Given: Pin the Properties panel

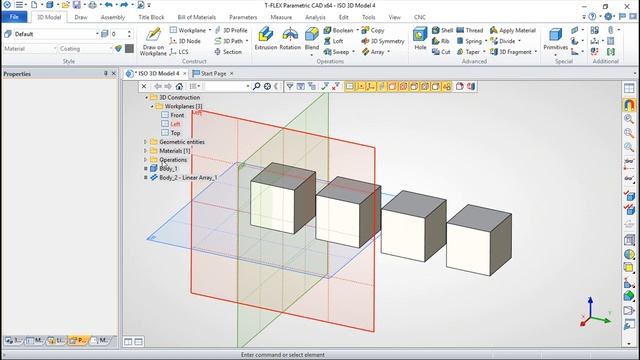Looking at the screenshot, I should [x=105, y=73].
